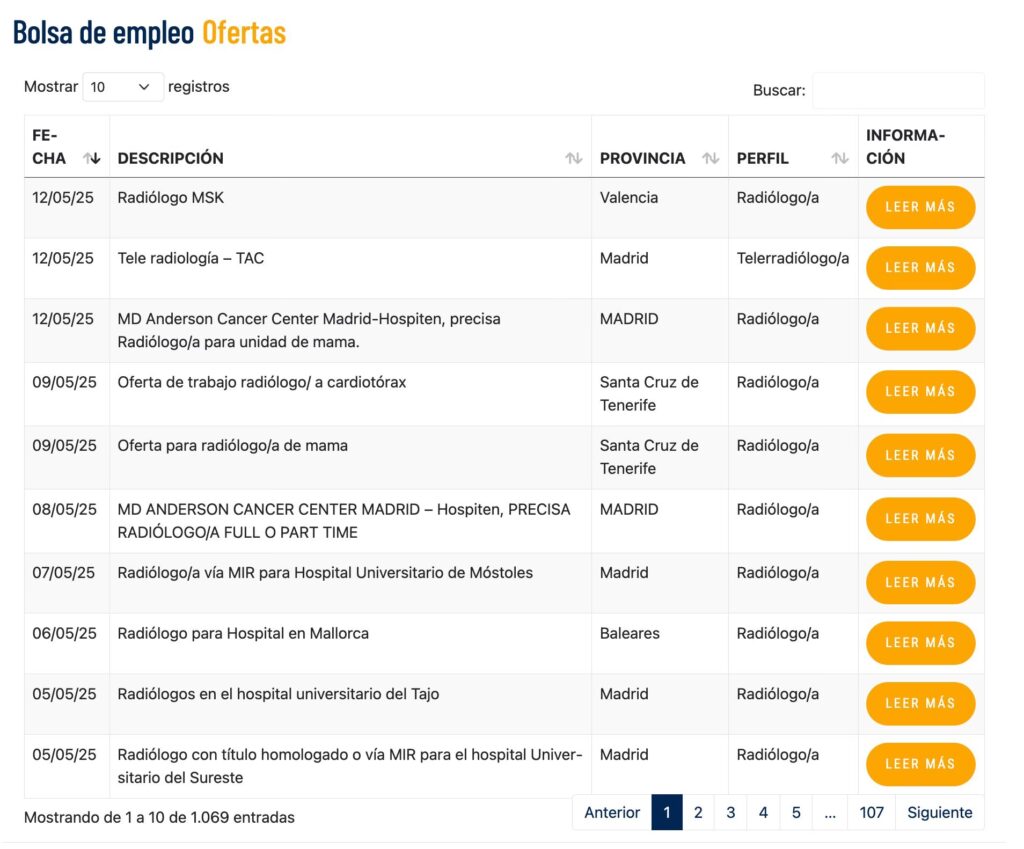
Task: Go to pagination page 2
Action: pos(698,812)
